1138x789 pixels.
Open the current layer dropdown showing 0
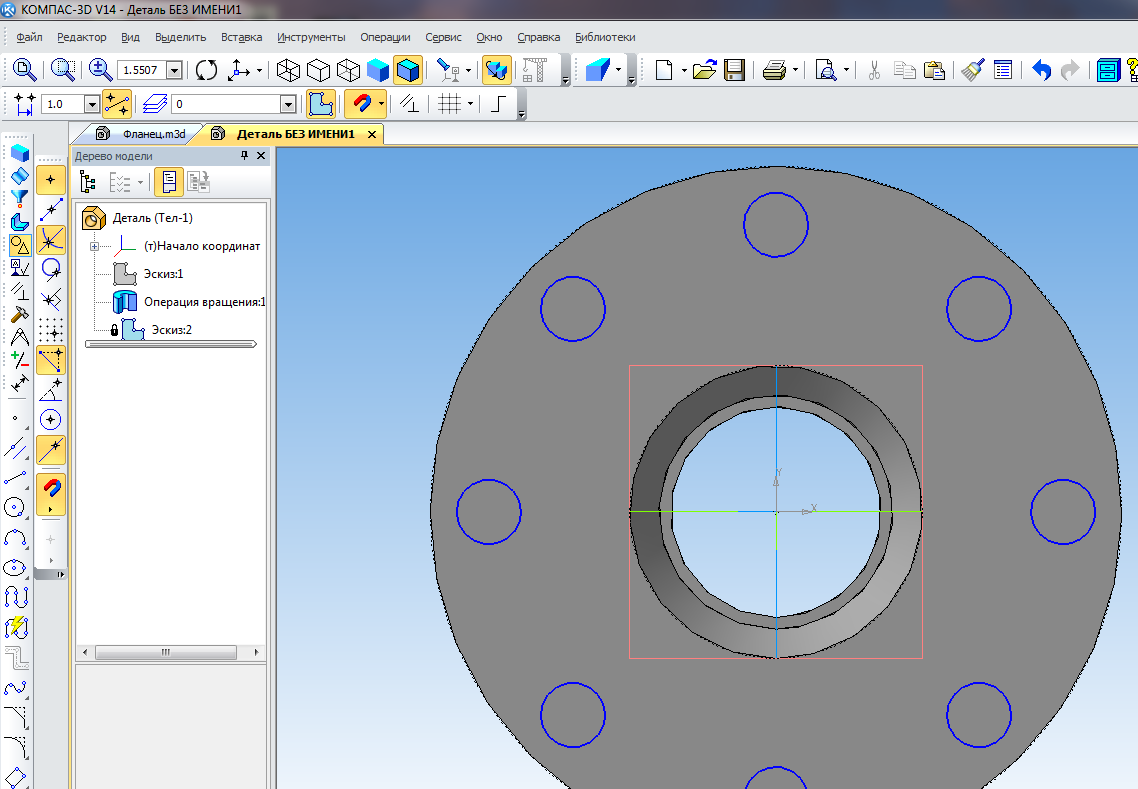(288, 105)
